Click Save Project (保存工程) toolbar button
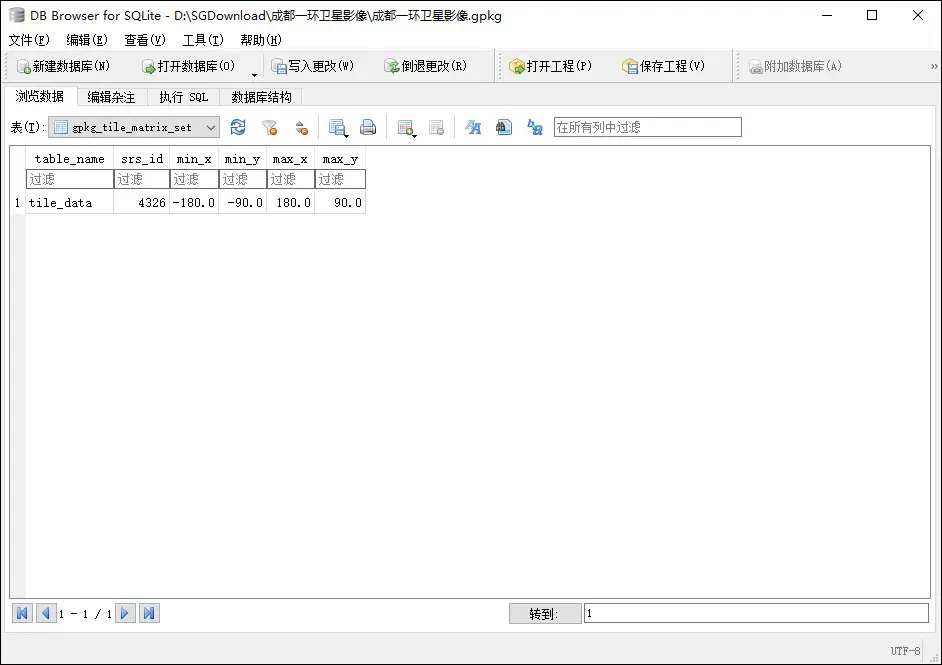Viewport: 942px width, 665px height. (x=663, y=66)
